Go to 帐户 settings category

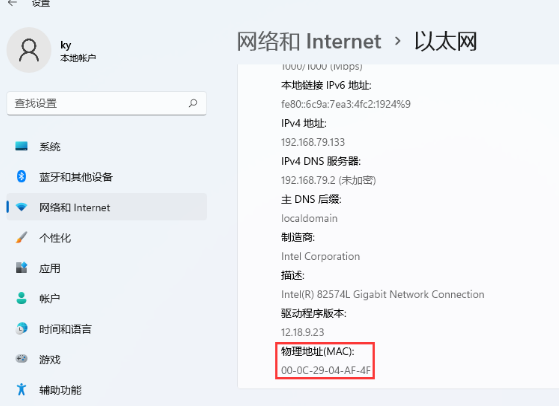point(107,298)
